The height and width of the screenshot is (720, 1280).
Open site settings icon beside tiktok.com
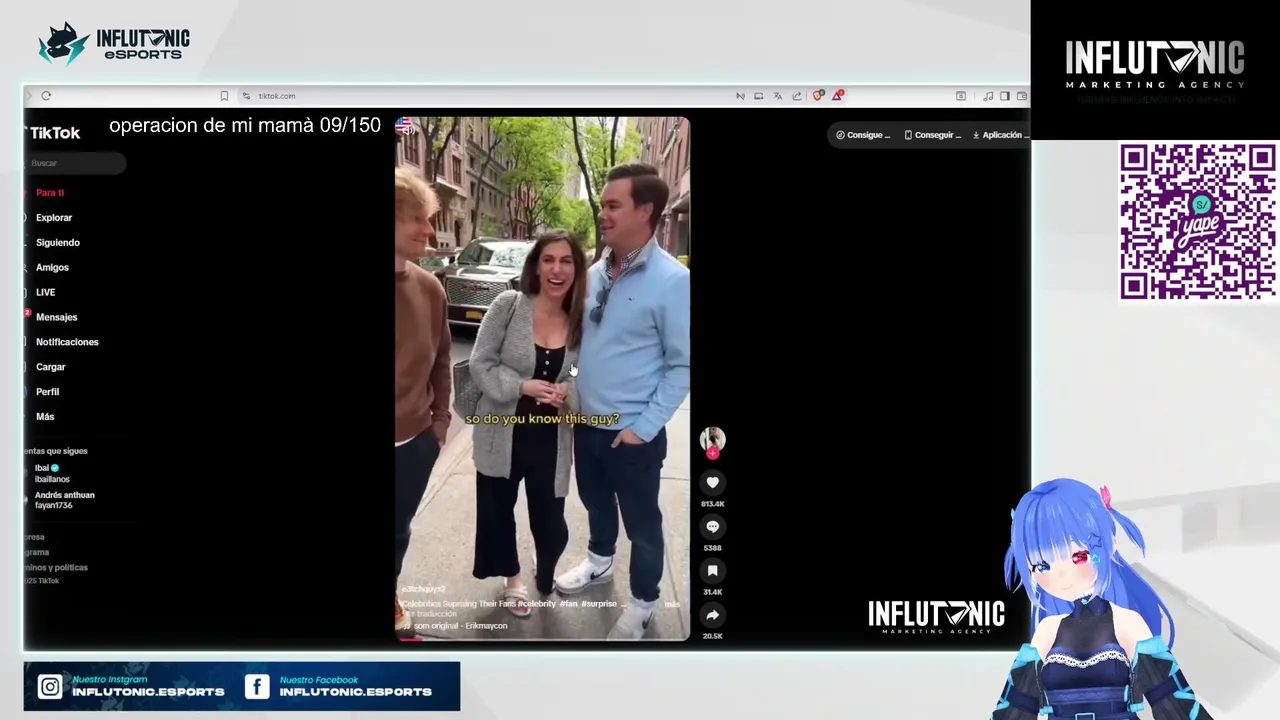pos(246,96)
